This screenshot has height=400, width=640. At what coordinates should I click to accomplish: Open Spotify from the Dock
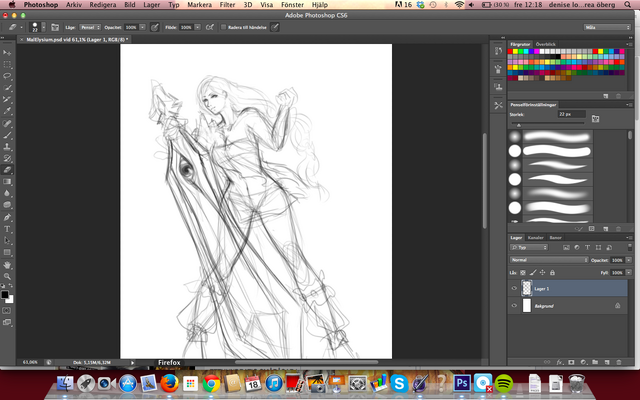pyautogui.click(x=504, y=383)
